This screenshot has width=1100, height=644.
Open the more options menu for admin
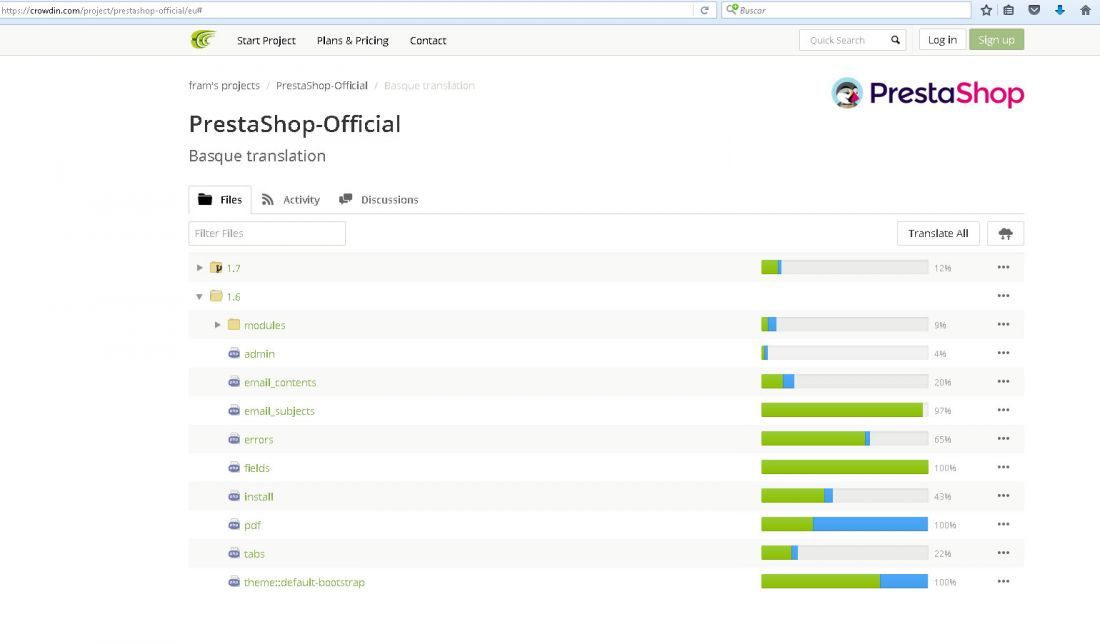[1003, 353]
